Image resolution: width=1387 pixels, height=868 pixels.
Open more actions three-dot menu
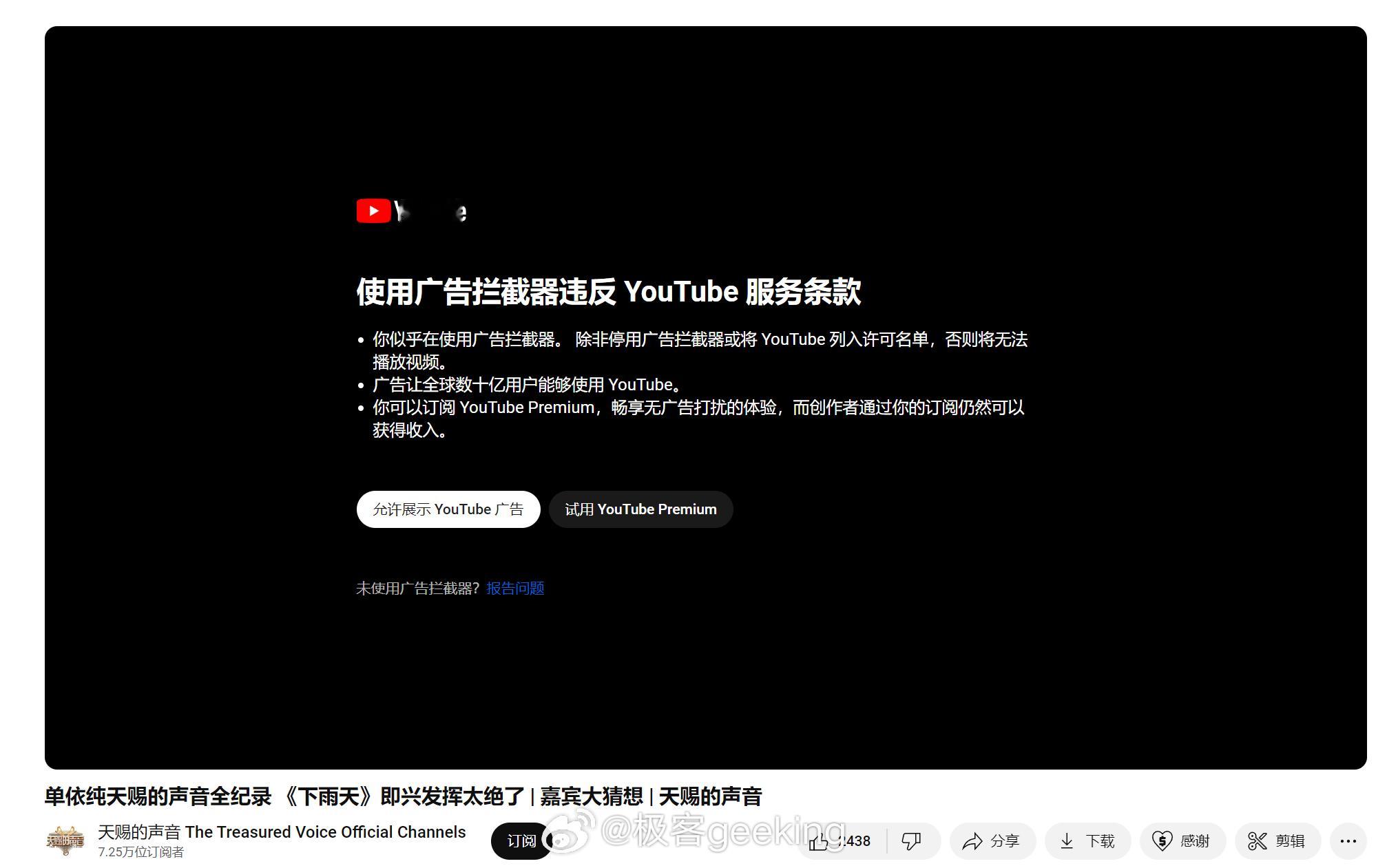coord(1348,841)
